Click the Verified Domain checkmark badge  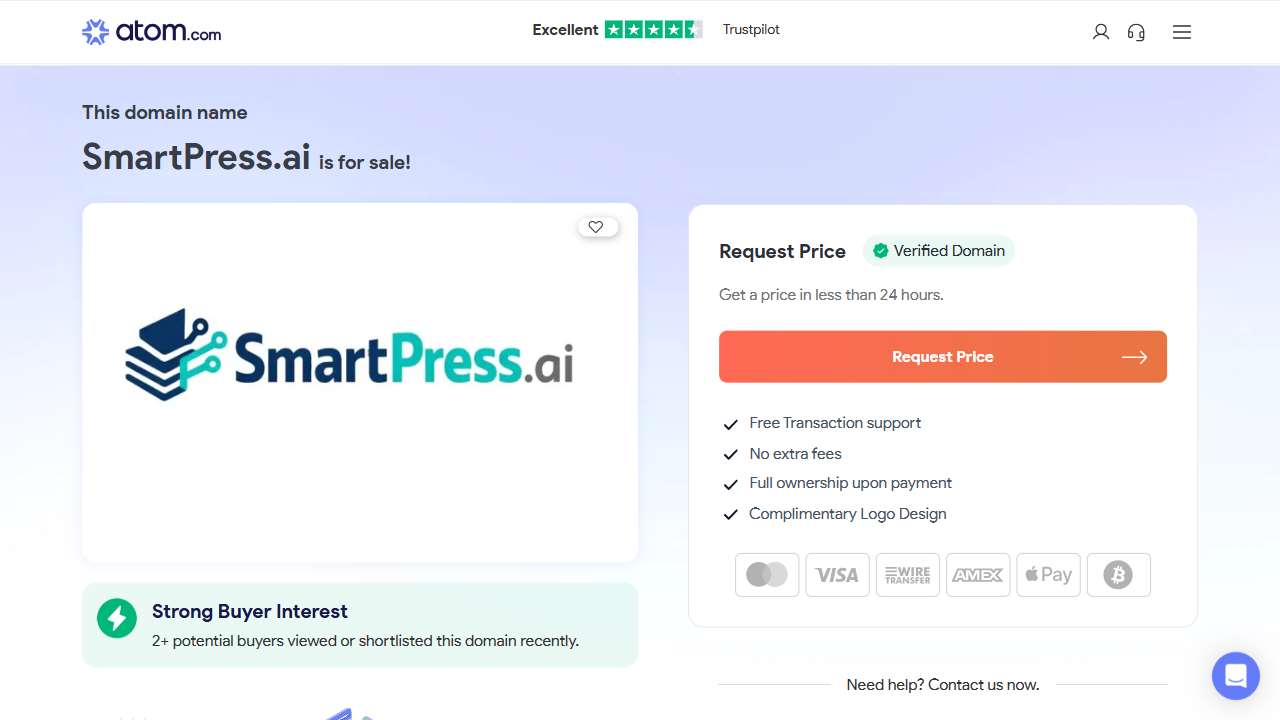pos(881,250)
